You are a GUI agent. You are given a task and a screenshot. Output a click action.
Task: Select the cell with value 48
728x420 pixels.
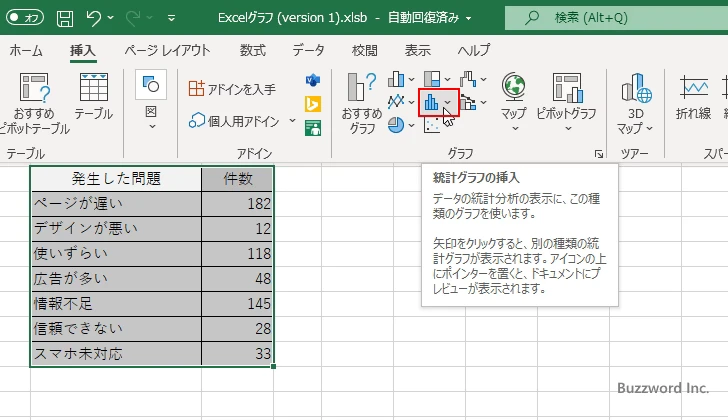[238, 279]
